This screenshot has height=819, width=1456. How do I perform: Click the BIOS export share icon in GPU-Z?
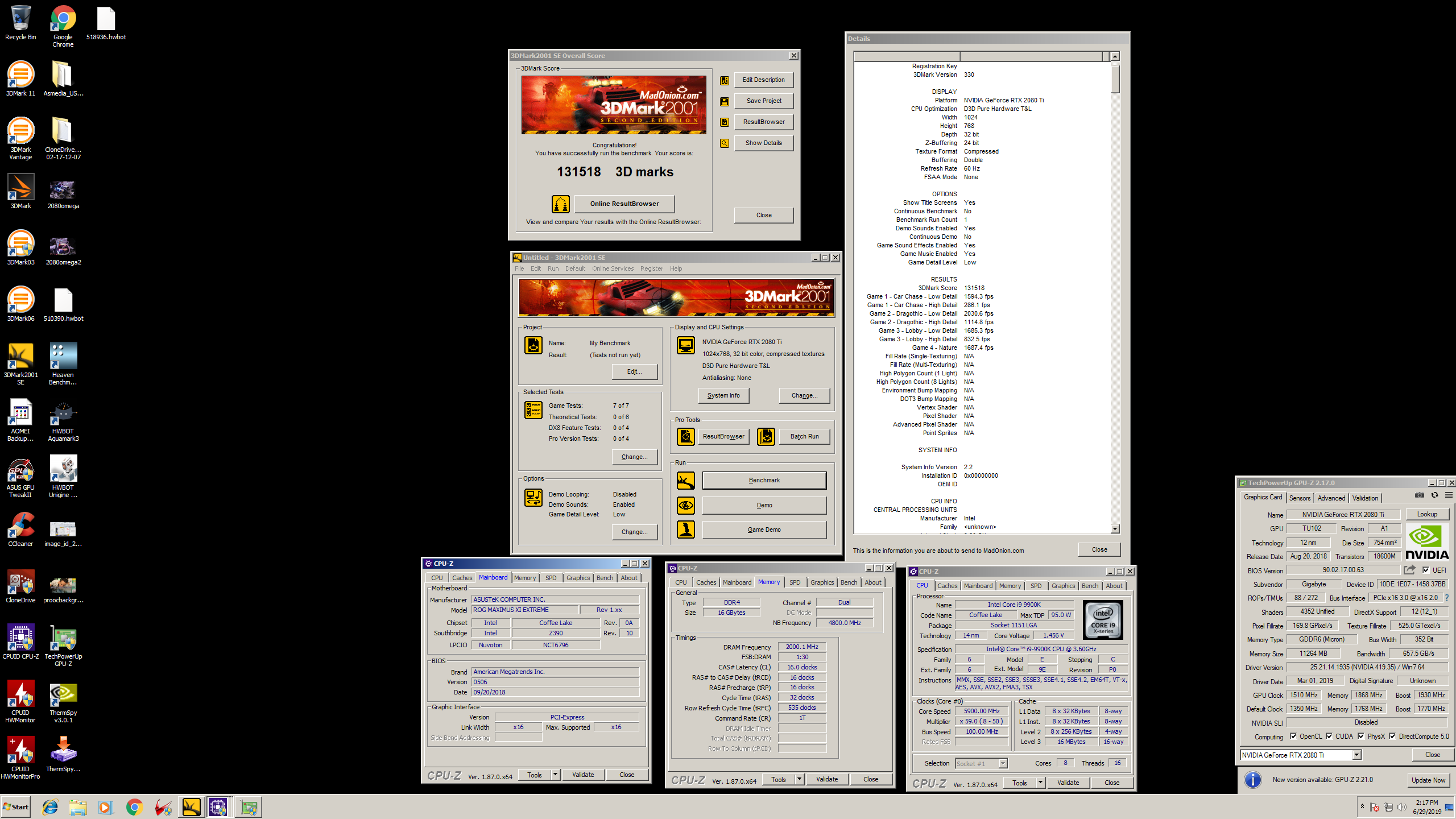pyautogui.click(x=1409, y=570)
